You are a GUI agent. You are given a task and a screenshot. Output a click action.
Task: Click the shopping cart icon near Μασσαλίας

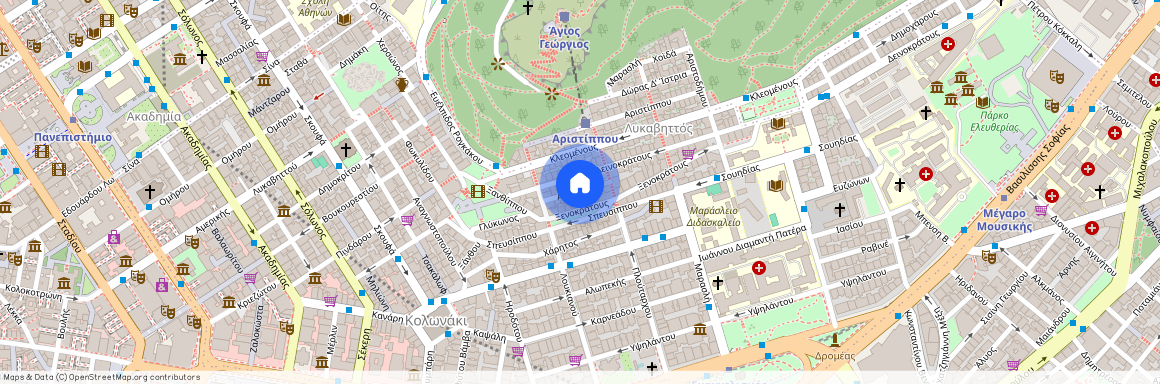(x=262, y=55)
